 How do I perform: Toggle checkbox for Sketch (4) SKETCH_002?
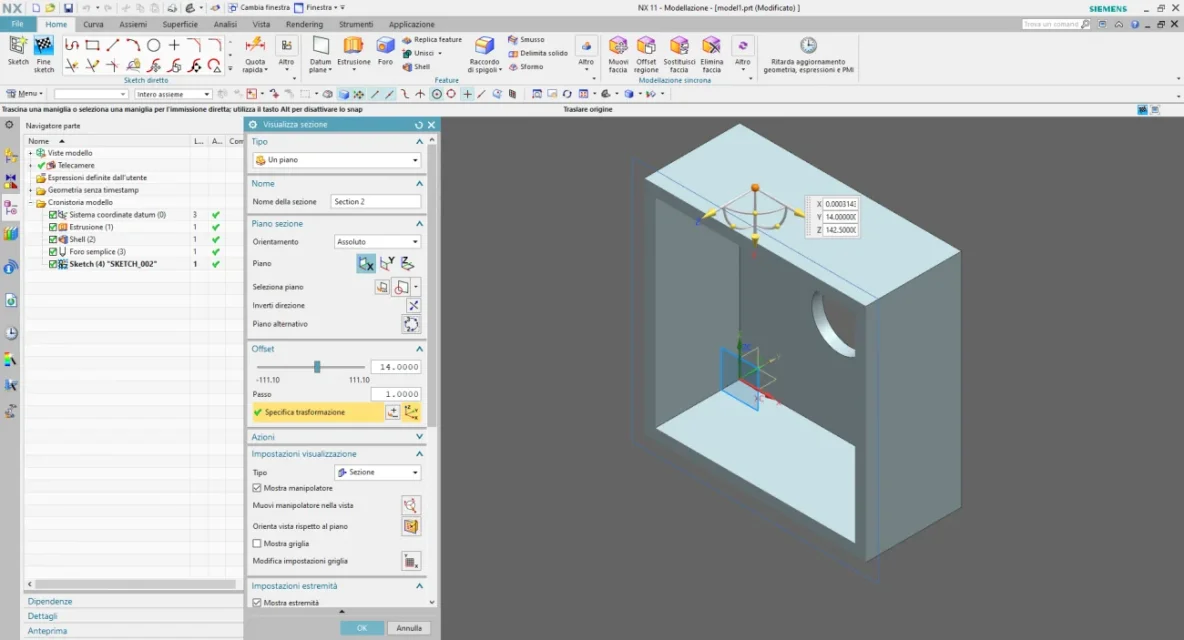[x=53, y=264]
